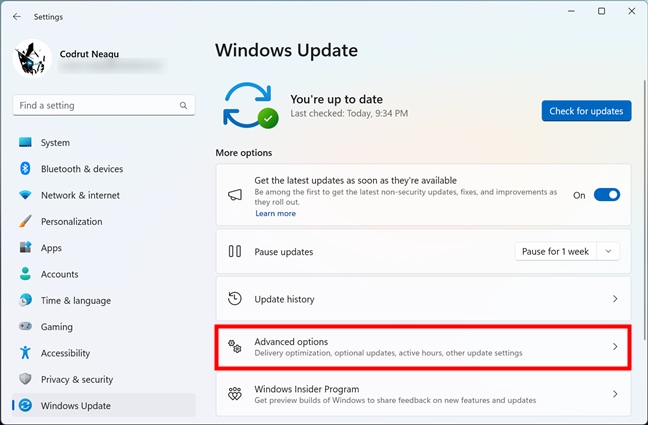648x425 pixels.
Task: Click the Windows Insider Program icon
Action: coord(235,394)
